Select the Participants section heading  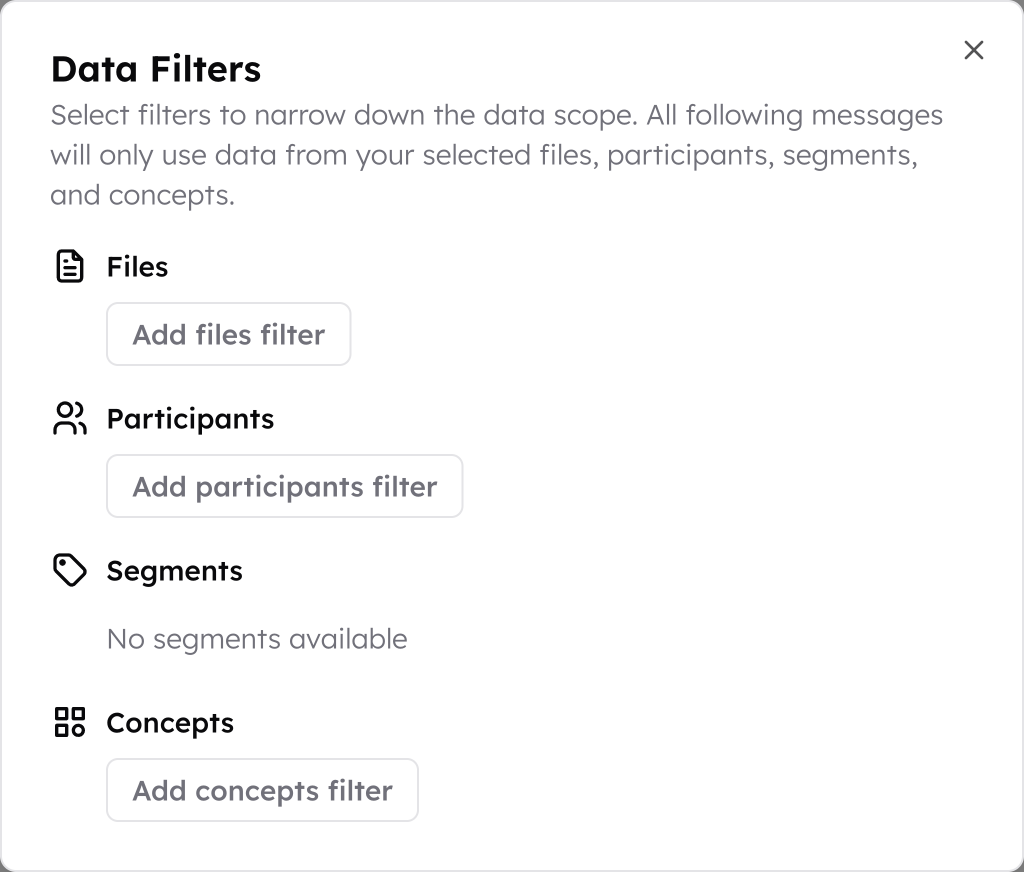(190, 419)
